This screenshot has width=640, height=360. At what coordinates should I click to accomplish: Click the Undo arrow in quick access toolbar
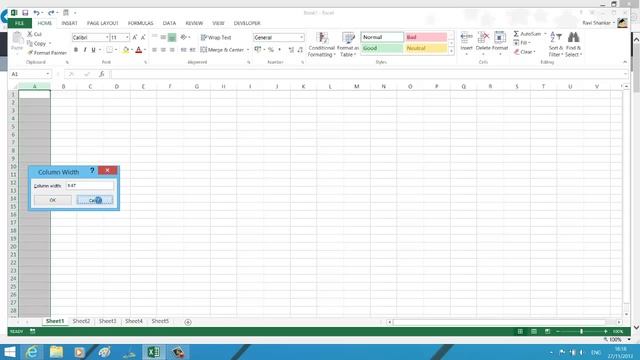click(36, 13)
